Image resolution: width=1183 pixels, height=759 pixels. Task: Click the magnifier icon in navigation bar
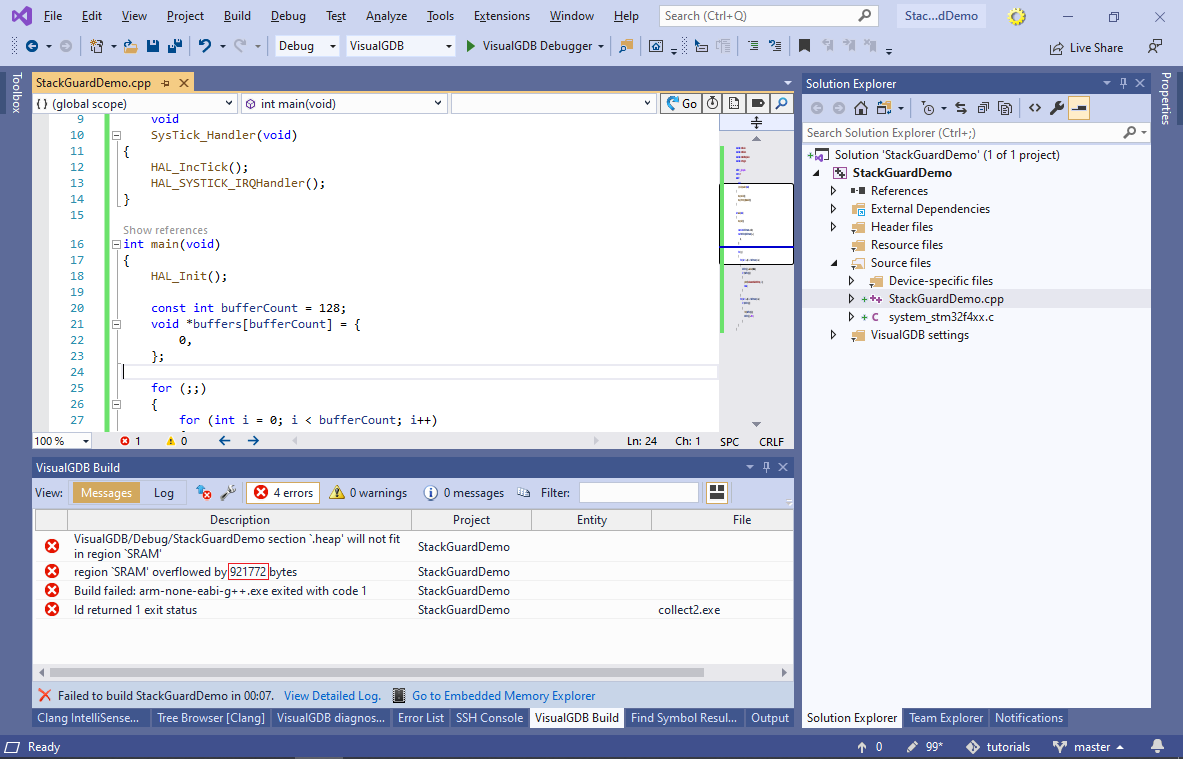point(782,104)
